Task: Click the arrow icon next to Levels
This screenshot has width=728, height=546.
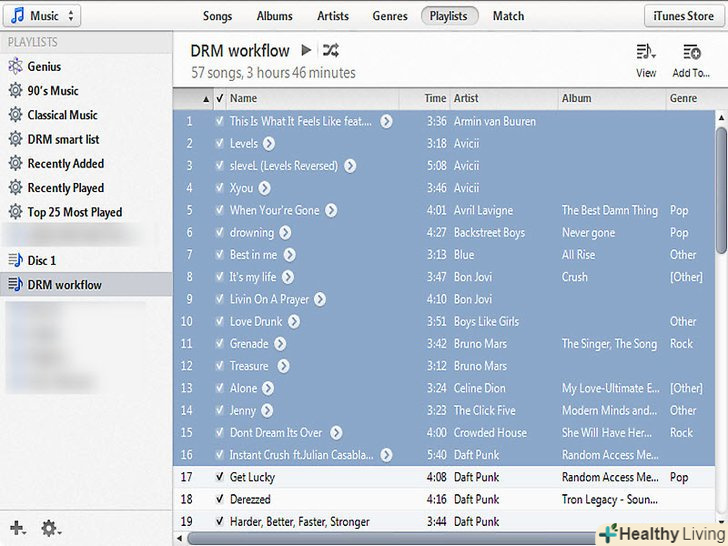Action: 269,144
